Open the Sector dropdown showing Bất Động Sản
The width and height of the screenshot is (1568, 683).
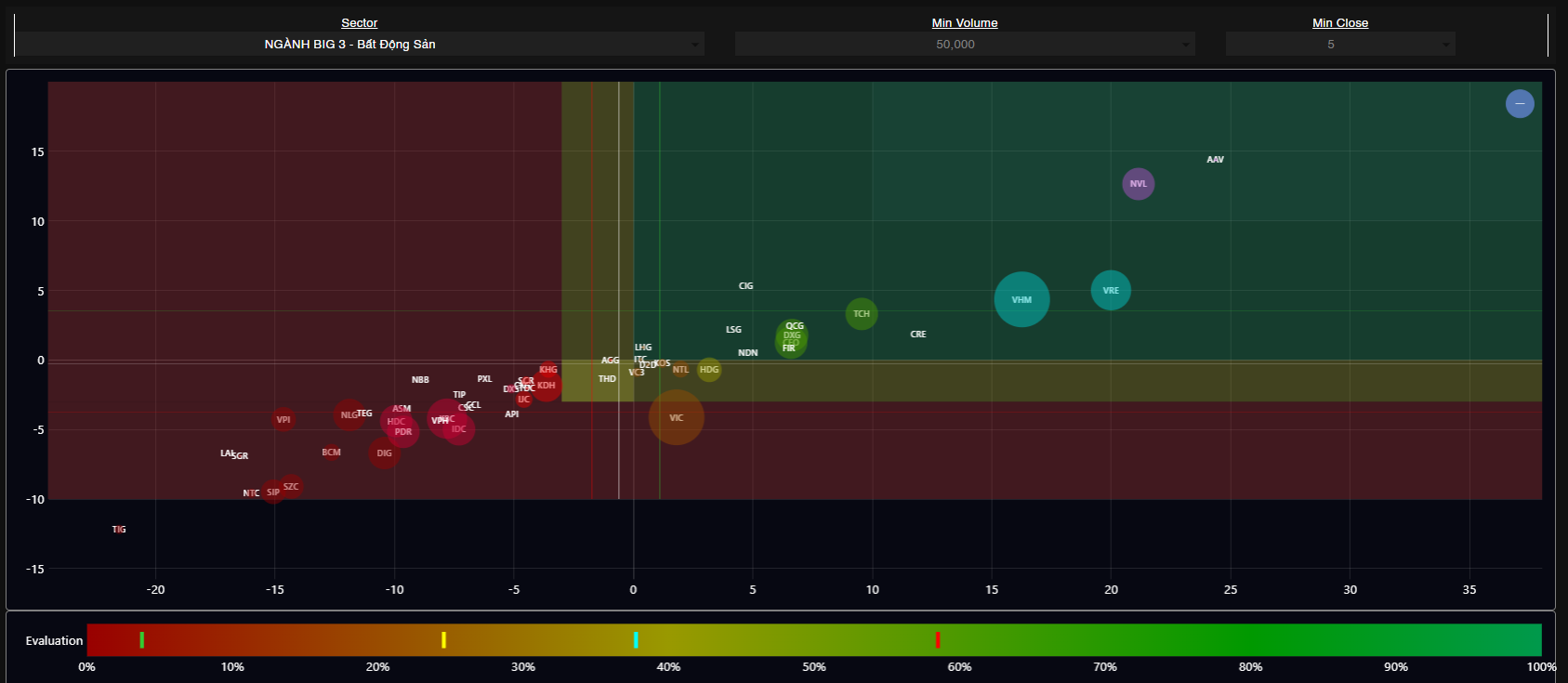(x=360, y=44)
